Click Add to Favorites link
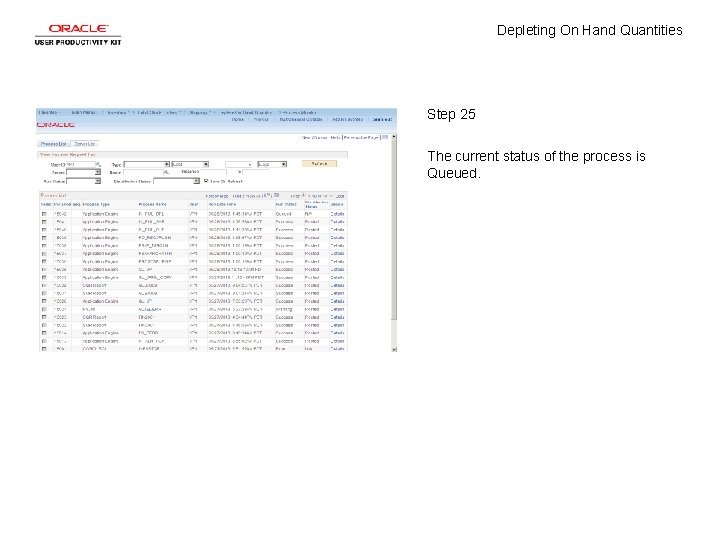 [x=347, y=119]
